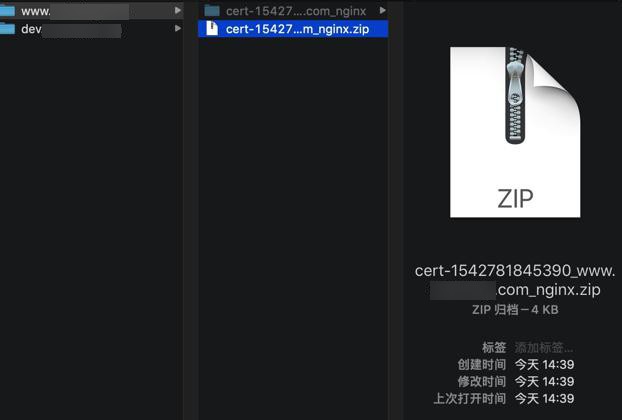The width and height of the screenshot is (622, 420).
Task: Click the dev folder icon
Action: (x=7, y=29)
